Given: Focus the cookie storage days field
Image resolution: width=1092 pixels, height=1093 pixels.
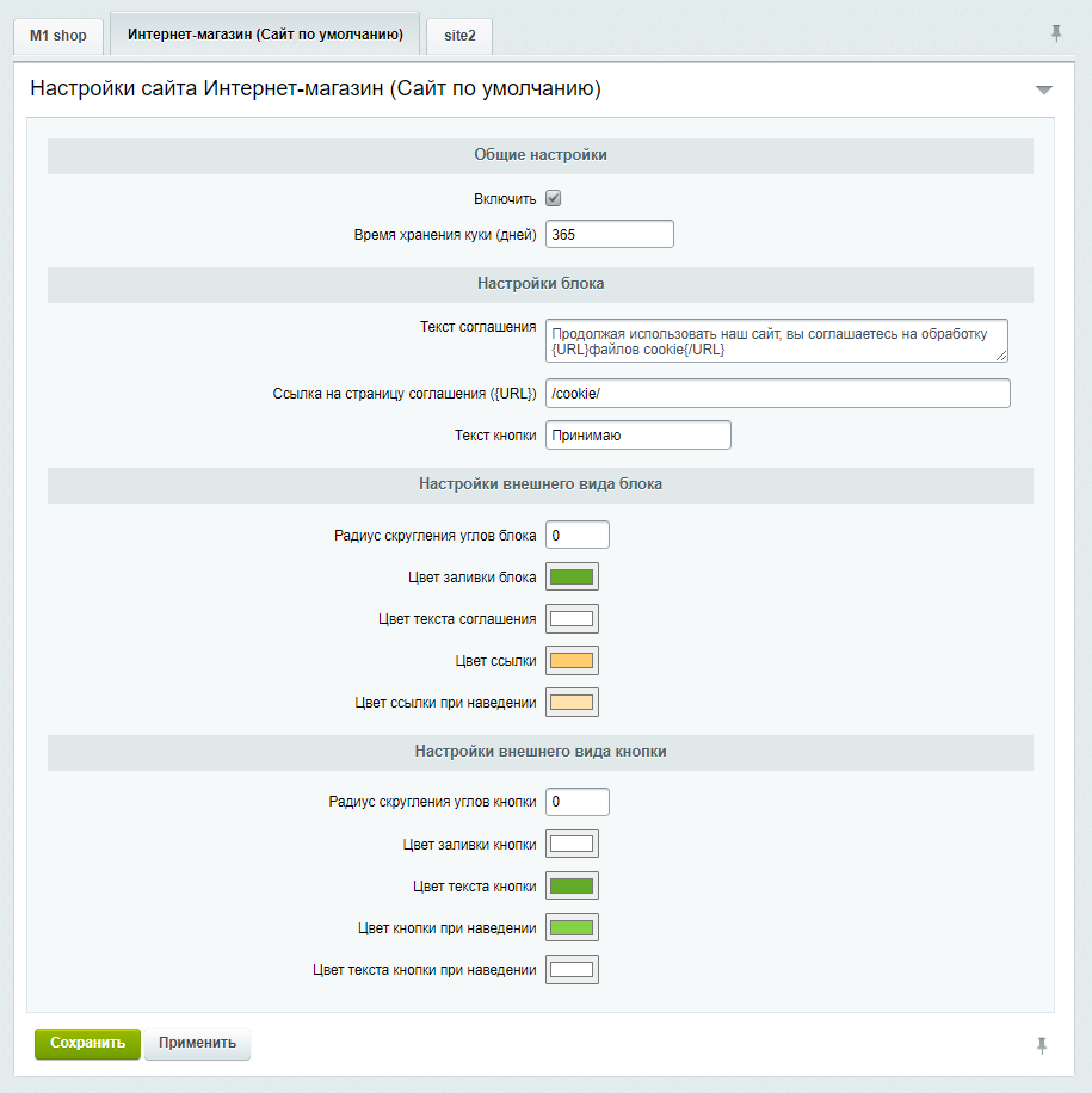Looking at the screenshot, I should (609, 234).
